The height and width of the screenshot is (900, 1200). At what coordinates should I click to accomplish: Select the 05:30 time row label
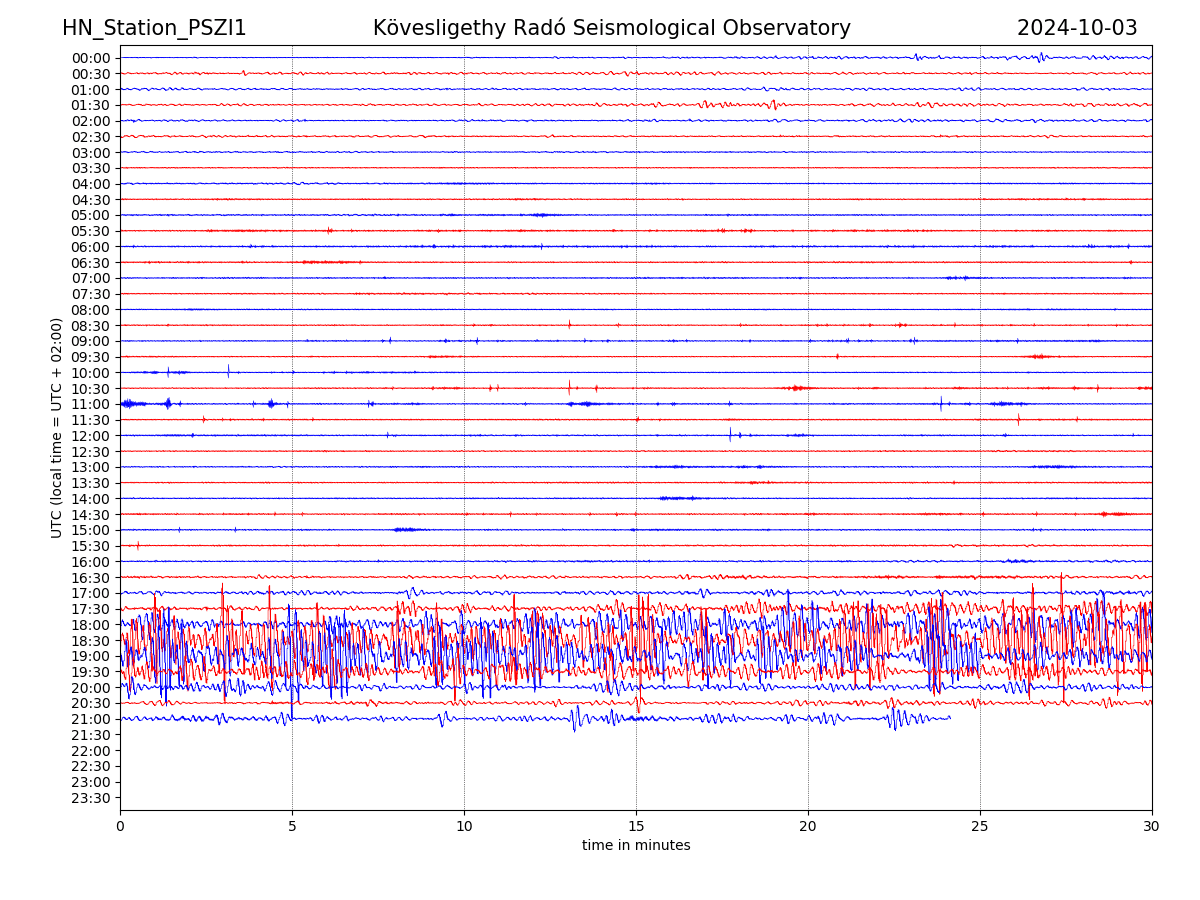[x=91, y=231]
